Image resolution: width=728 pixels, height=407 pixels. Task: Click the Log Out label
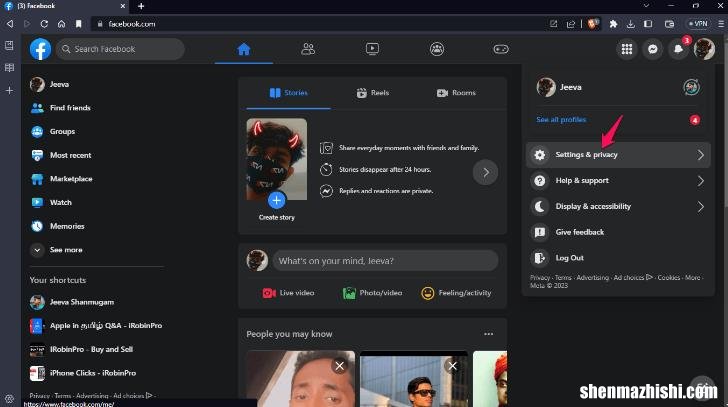[570, 258]
